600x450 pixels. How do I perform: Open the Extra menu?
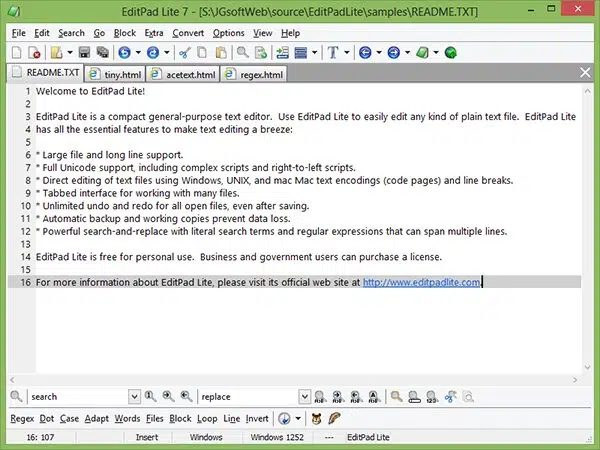154,33
